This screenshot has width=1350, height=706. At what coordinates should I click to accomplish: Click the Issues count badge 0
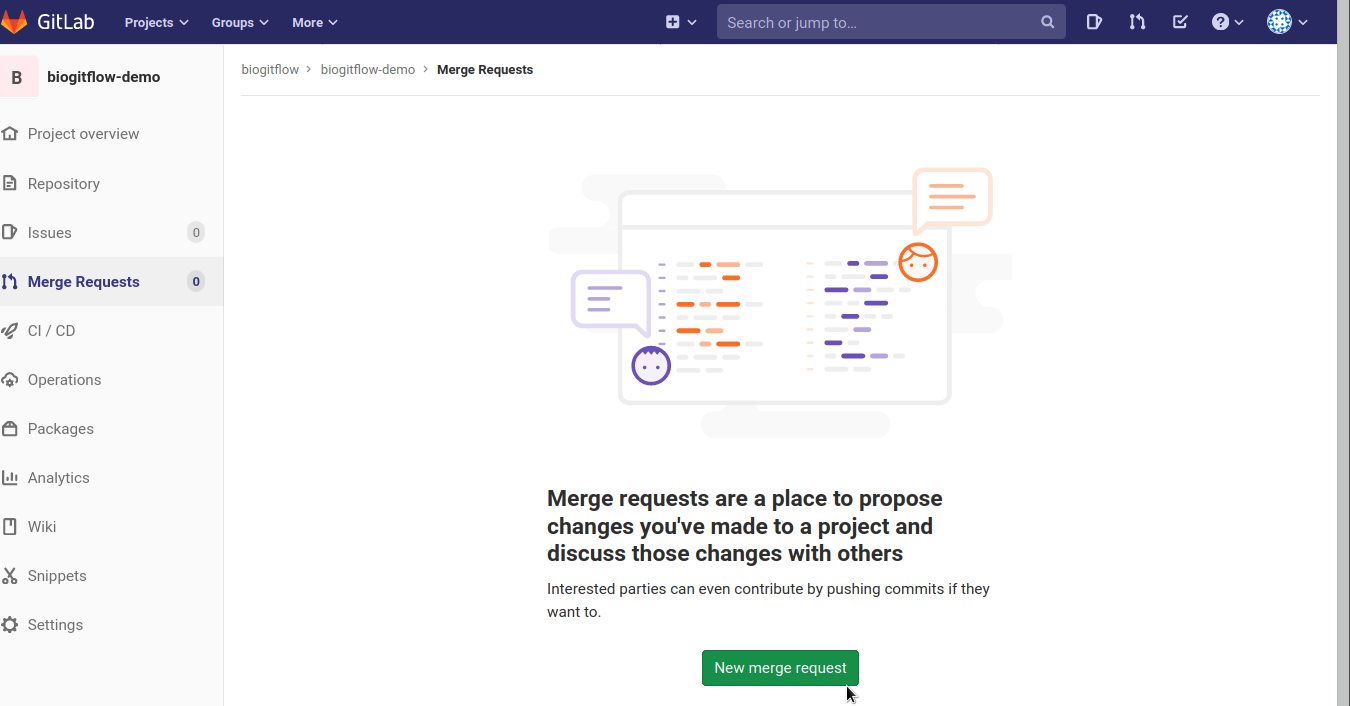click(x=196, y=232)
